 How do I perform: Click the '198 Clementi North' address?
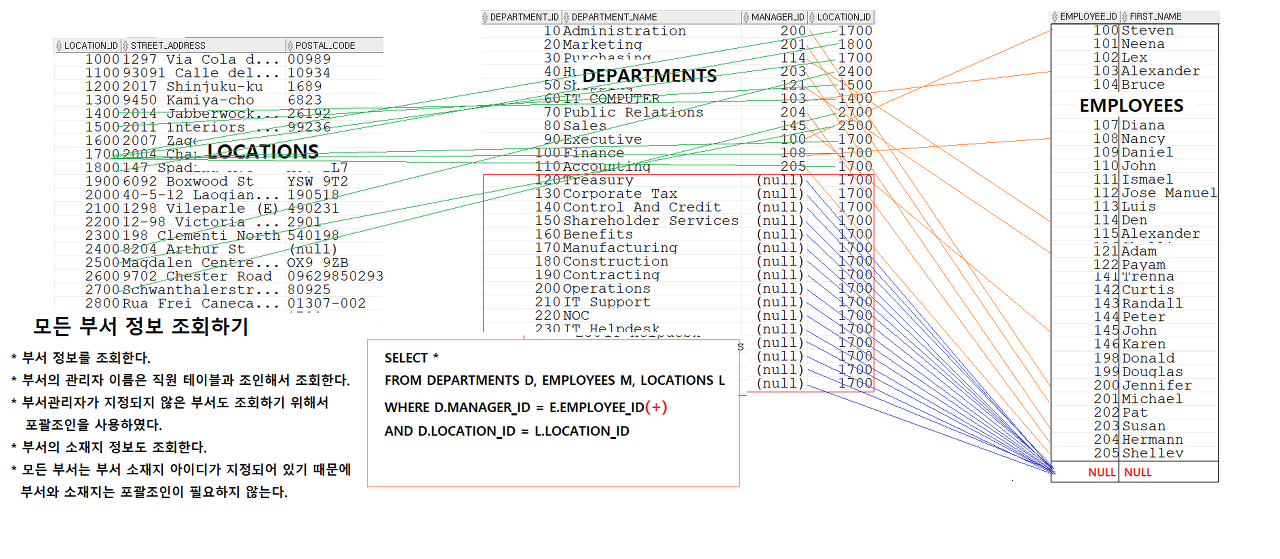coord(202,236)
